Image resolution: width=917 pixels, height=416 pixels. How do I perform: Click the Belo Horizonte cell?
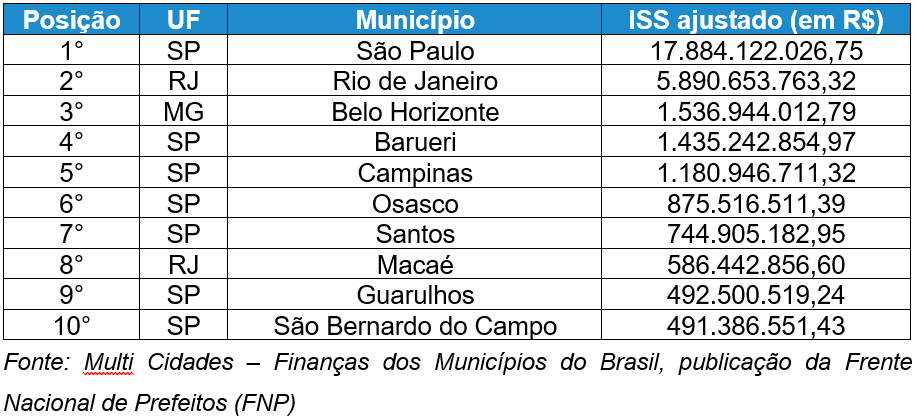[x=415, y=112]
